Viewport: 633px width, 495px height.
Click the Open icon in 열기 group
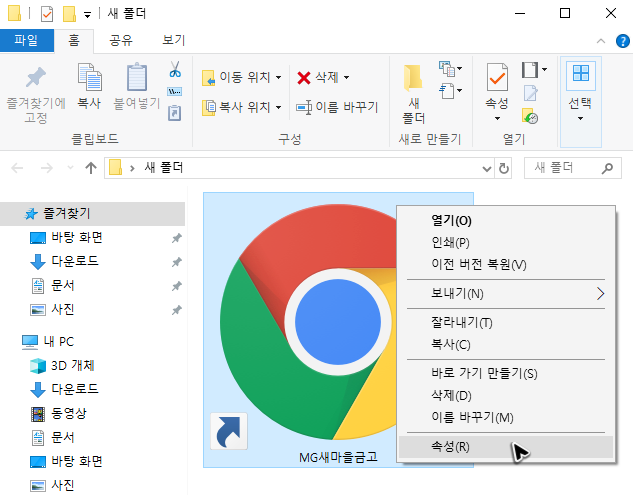pos(530,70)
